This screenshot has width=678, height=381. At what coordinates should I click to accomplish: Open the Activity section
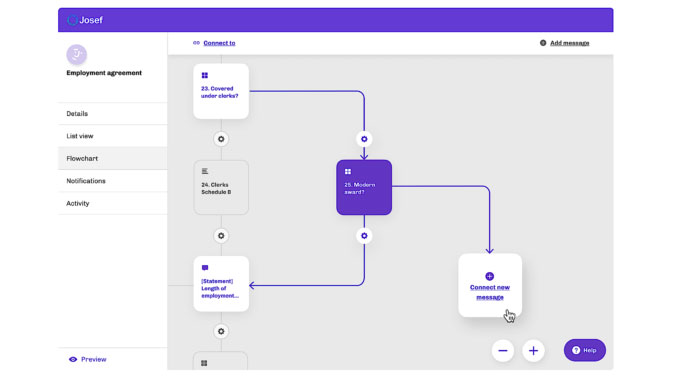pyautogui.click(x=112, y=203)
